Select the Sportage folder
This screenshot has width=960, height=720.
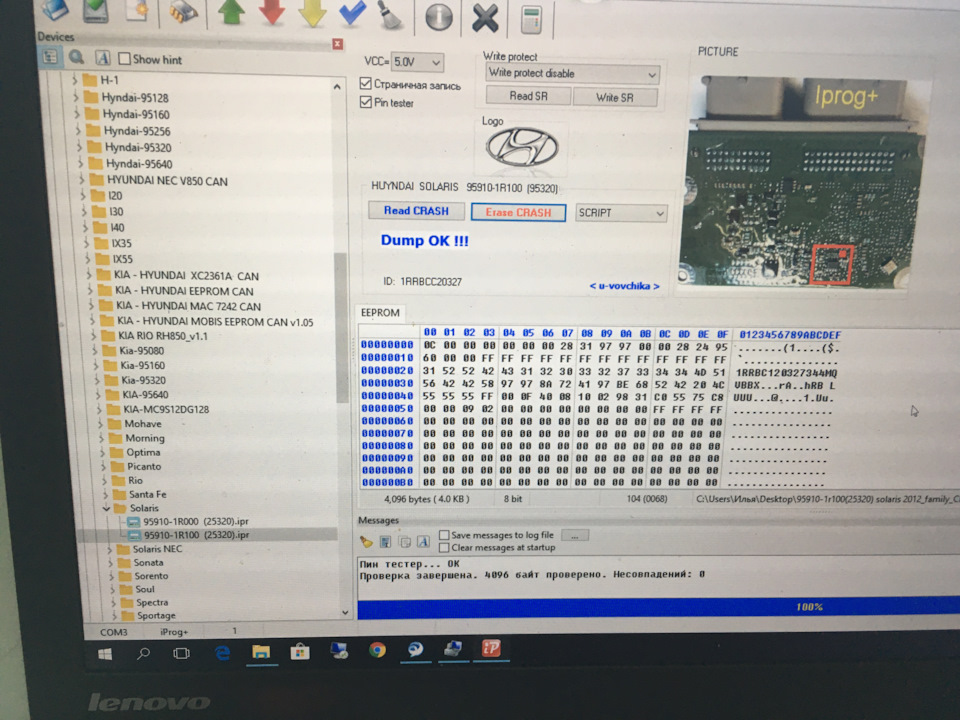[x=156, y=615]
